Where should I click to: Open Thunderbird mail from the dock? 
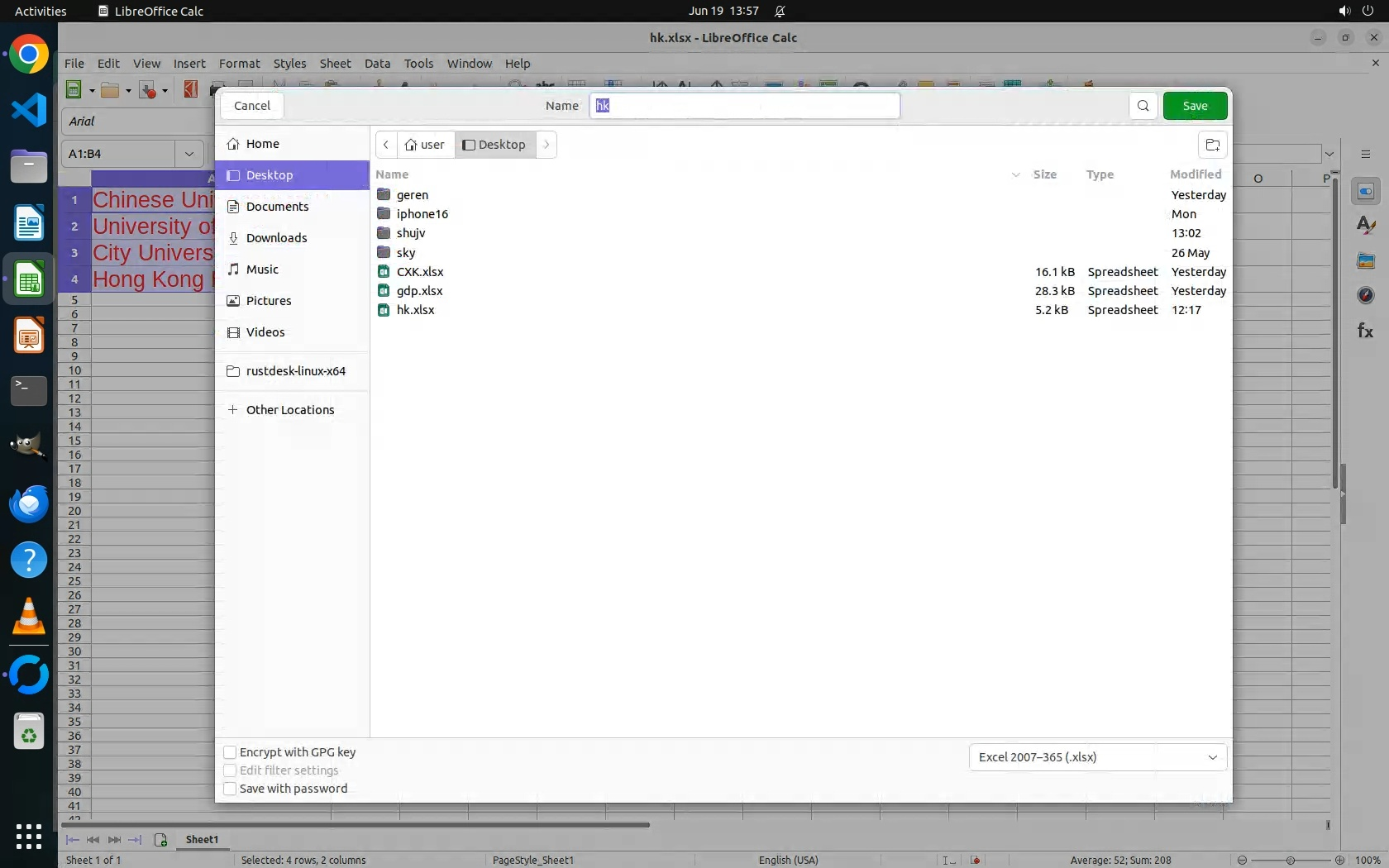pos(29,503)
